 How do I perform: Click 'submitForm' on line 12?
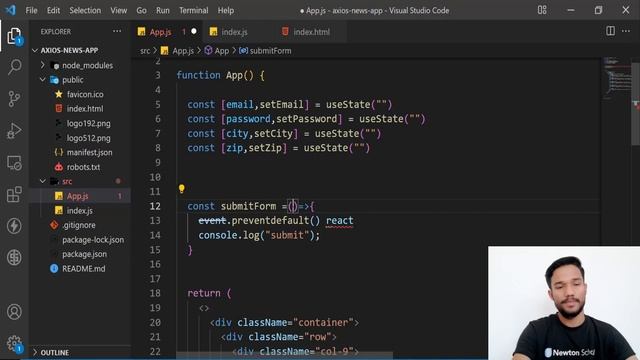(x=248, y=206)
